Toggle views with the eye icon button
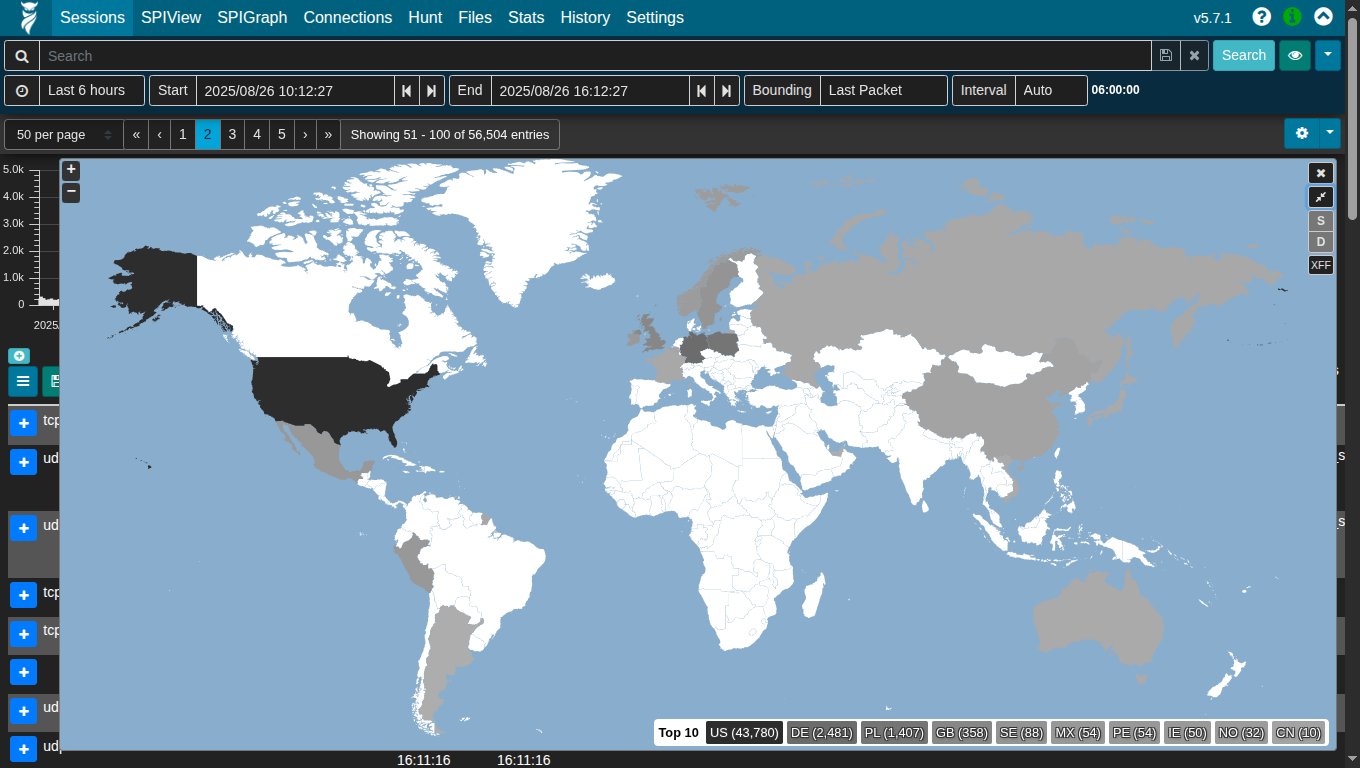 pyautogui.click(x=1295, y=56)
